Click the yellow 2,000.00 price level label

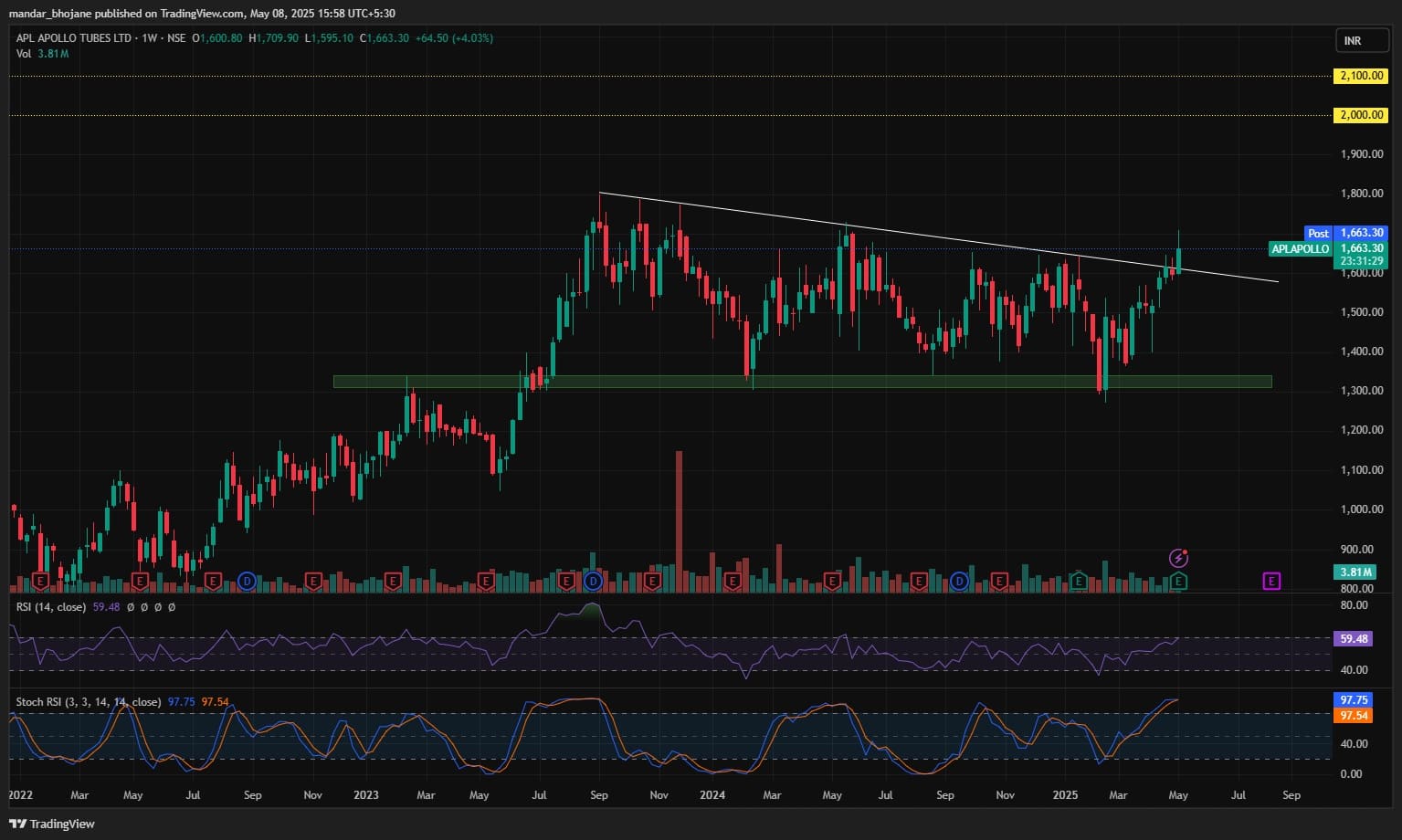(1361, 115)
